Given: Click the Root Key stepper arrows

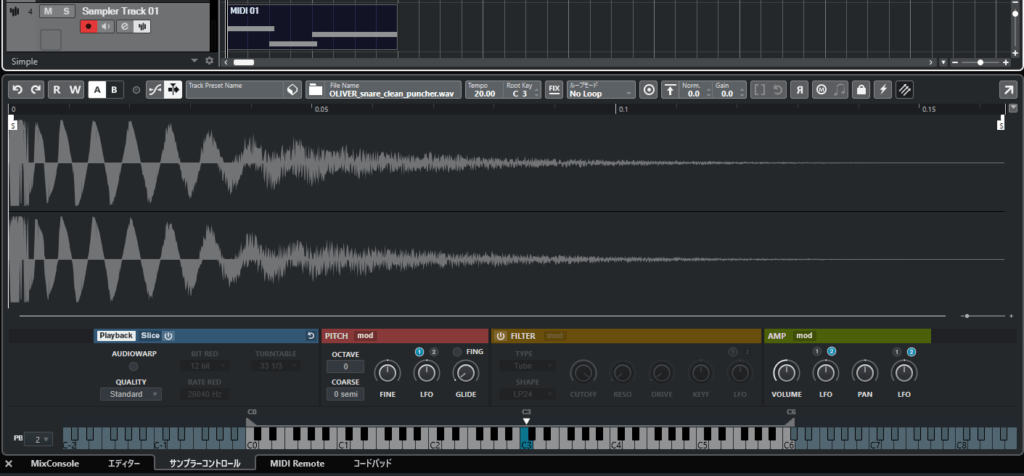Looking at the screenshot, I should [537, 93].
